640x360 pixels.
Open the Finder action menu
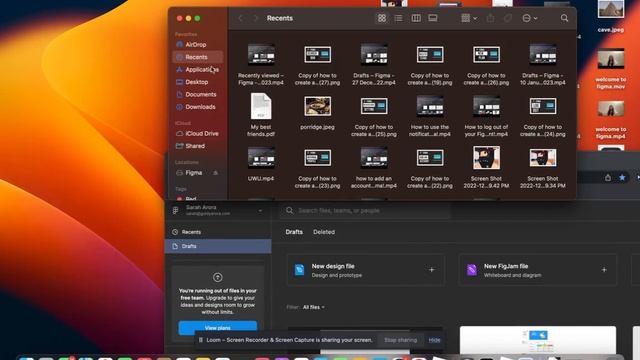pyautogui.click(x=529, y=18)
